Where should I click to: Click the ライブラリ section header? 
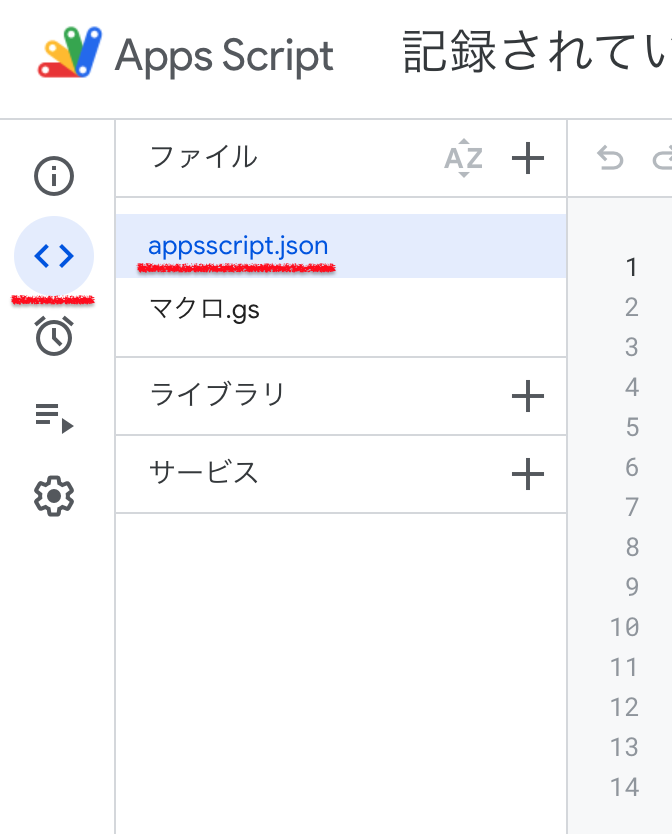[x=217, y=395]
